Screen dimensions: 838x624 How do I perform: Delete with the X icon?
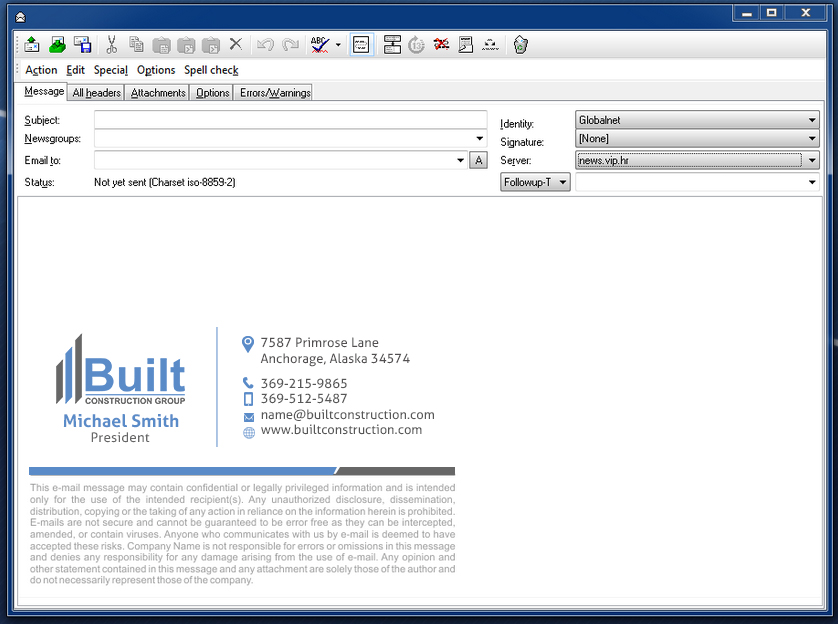236,44
